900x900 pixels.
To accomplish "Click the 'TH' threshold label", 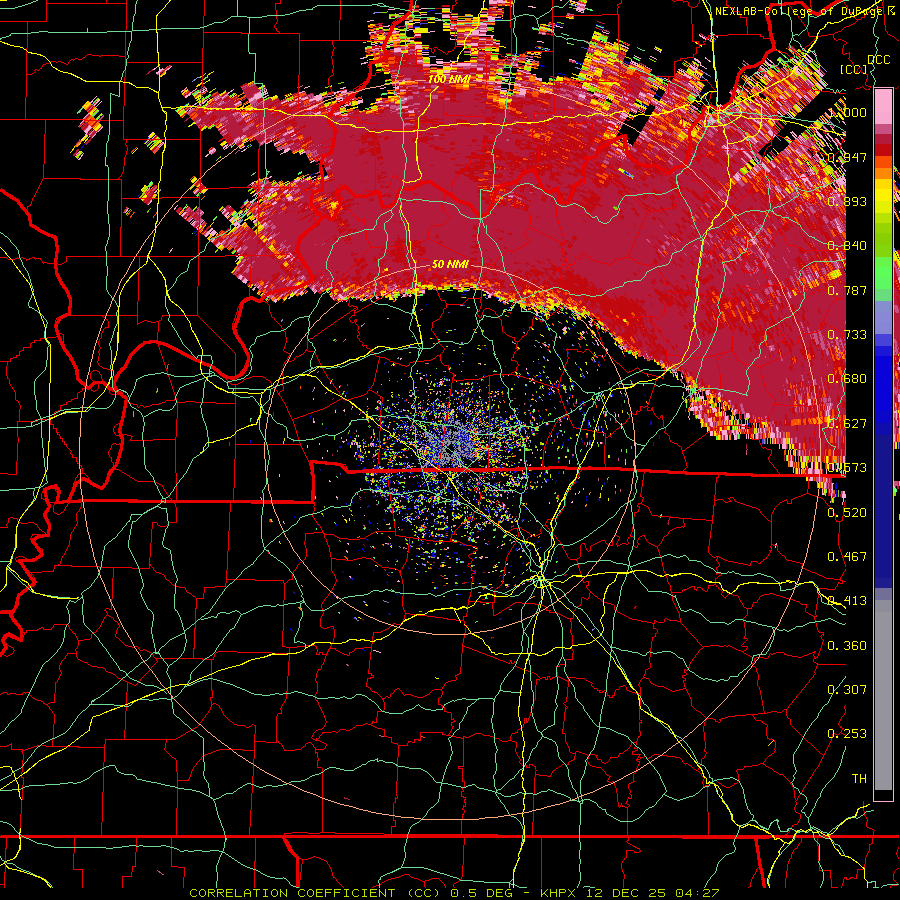I will tap(859, 779).
